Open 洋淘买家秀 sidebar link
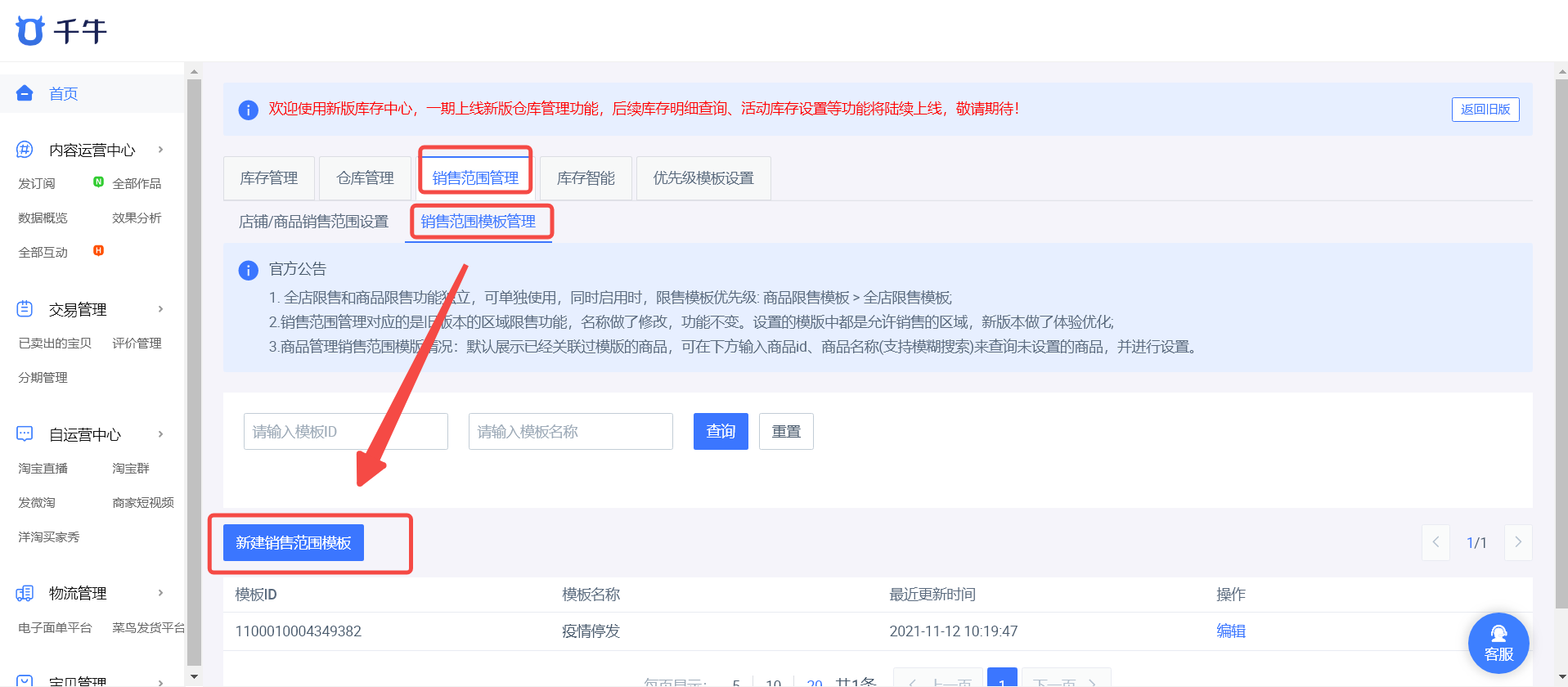Screen dimensions: 1568x687 pyautogui.click(x=49, y=537)
